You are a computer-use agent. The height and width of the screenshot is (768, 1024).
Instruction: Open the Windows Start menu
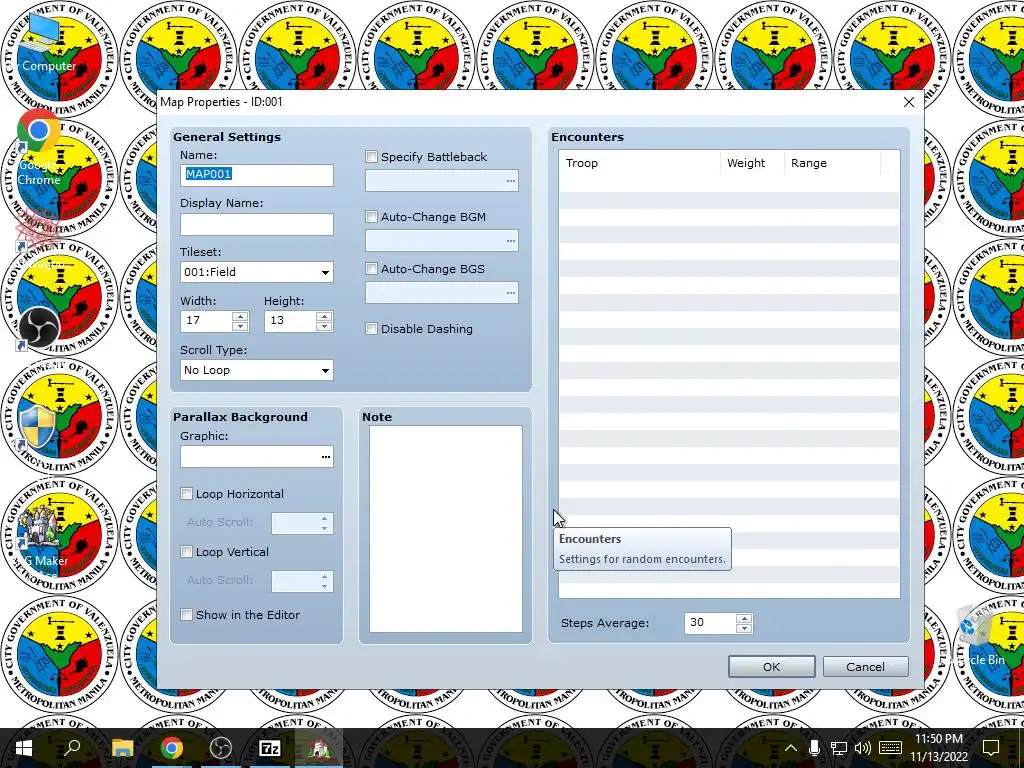click(24, 748)
